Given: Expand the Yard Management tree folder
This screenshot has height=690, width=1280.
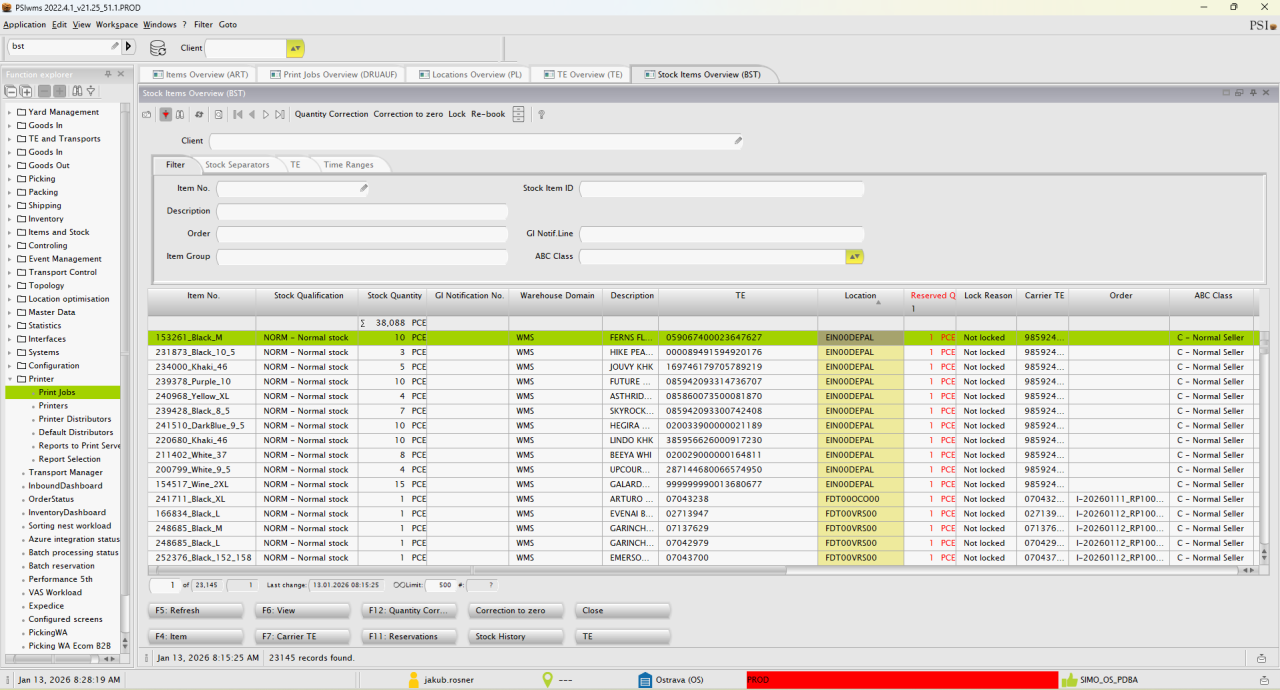Looking at the screenshot, I should pos(10,112).
